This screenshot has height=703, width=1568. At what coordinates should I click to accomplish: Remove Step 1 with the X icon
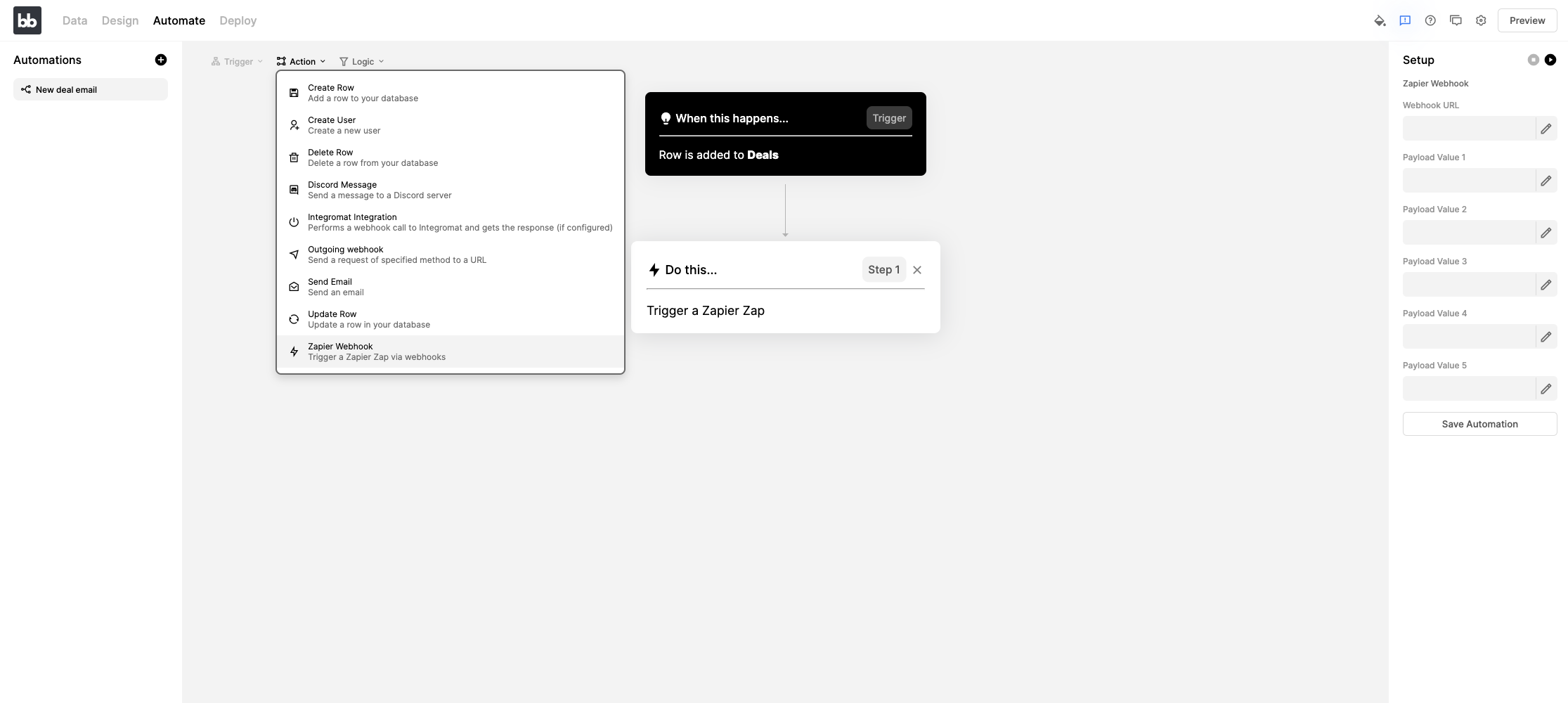point(917,270)
